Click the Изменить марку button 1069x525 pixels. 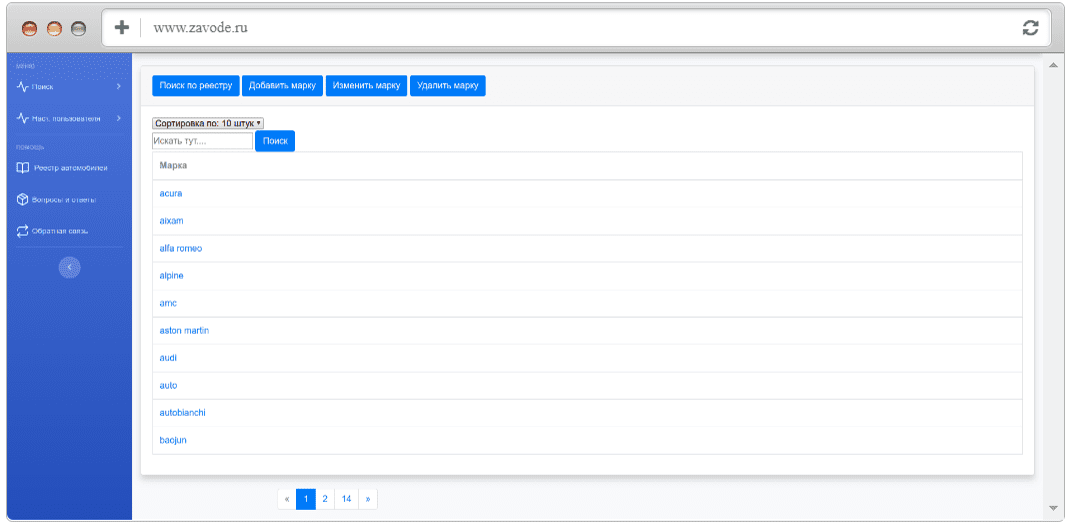point(366,86)
